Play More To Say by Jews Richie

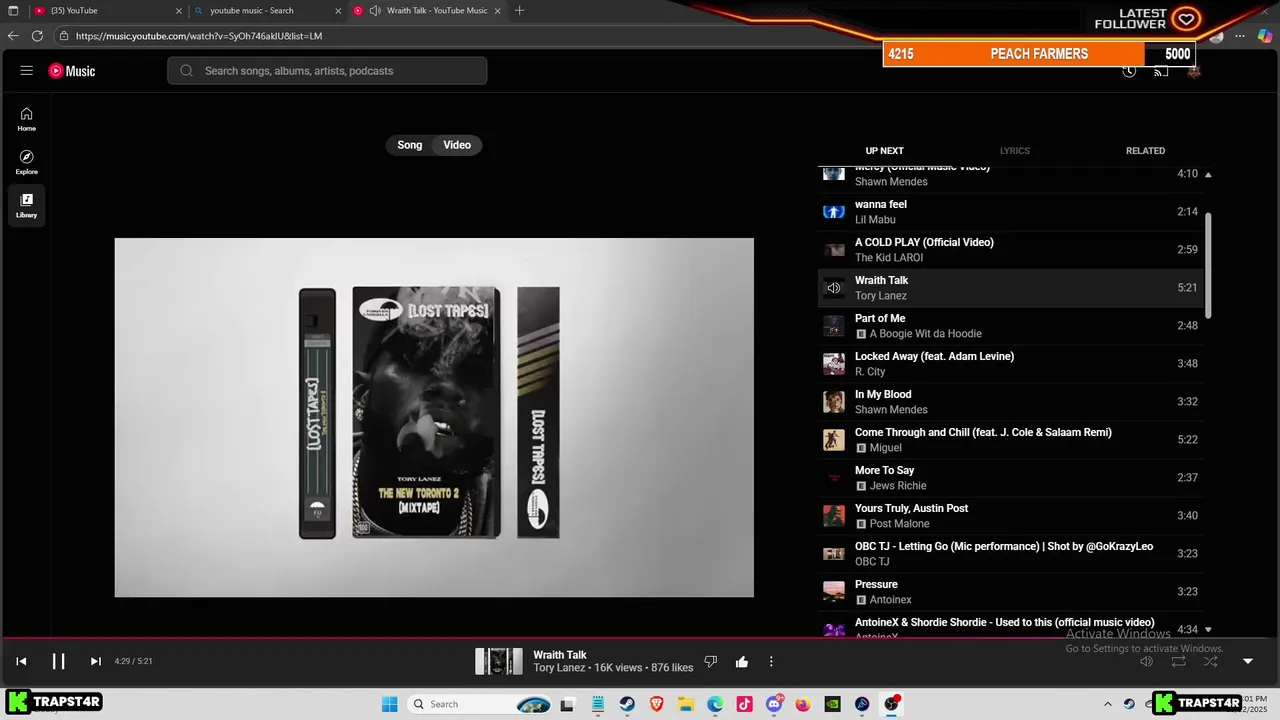tap(1010, 478)
